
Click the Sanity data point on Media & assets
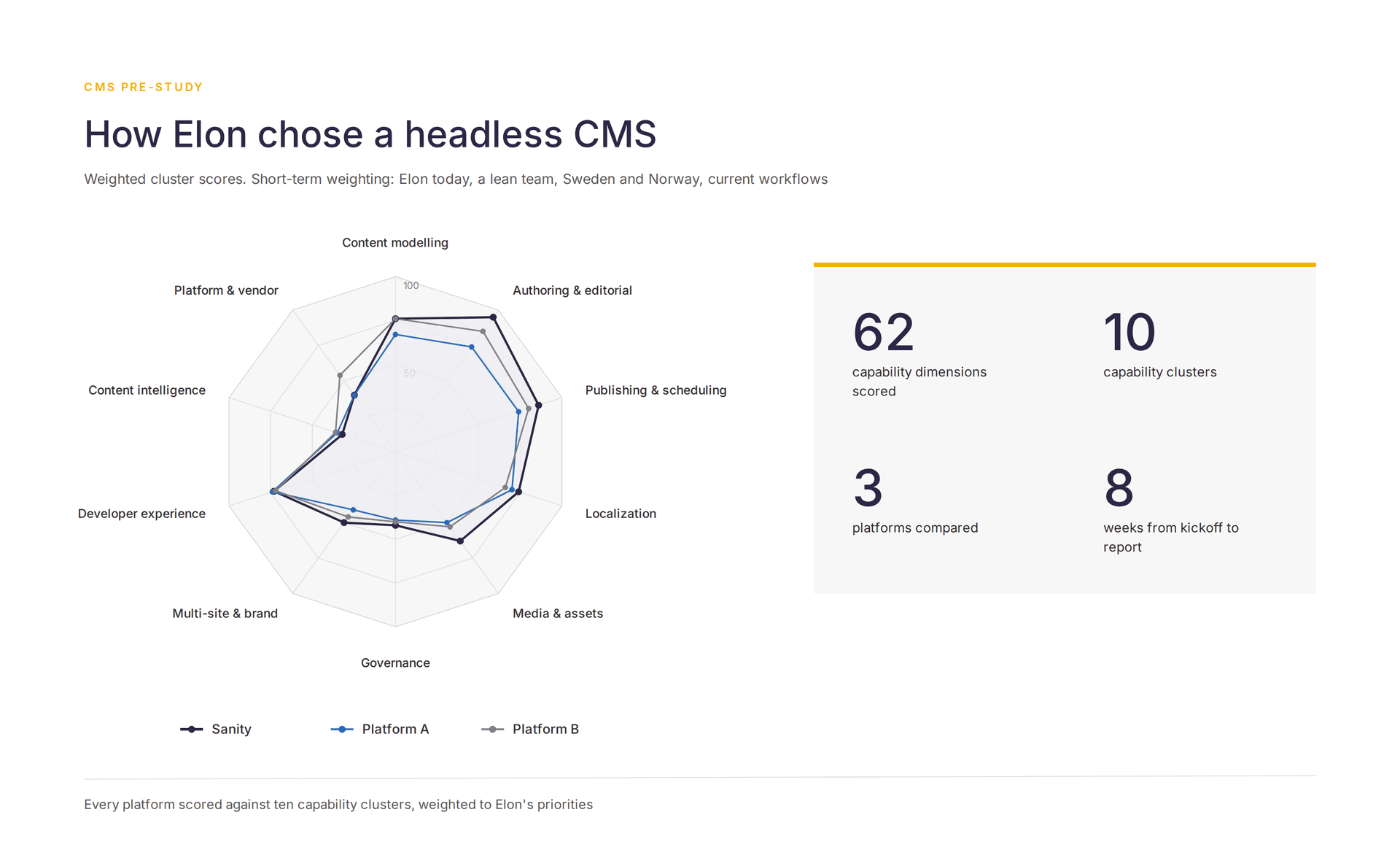460,541
